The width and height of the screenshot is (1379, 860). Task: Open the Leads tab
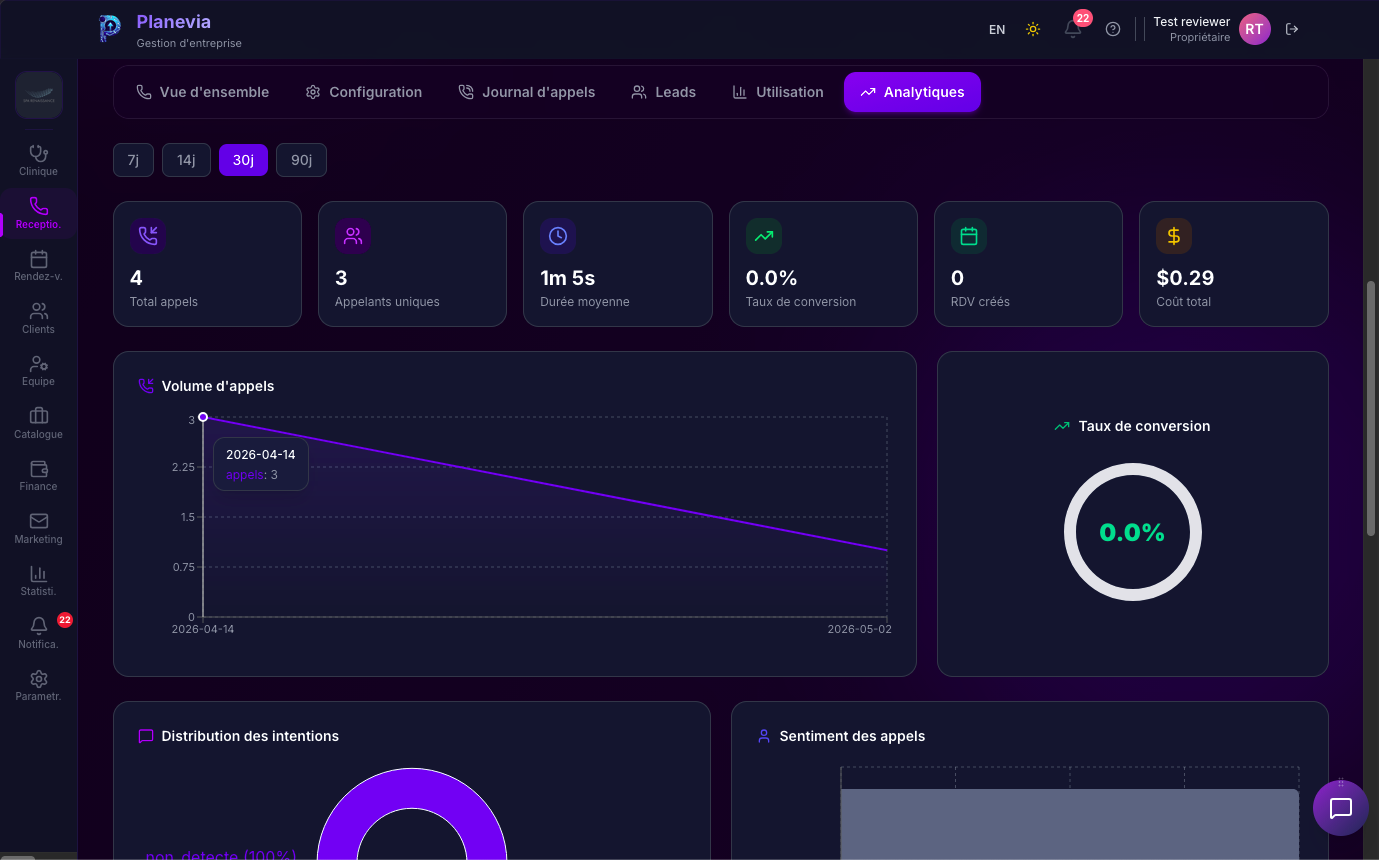pos(664,92)
